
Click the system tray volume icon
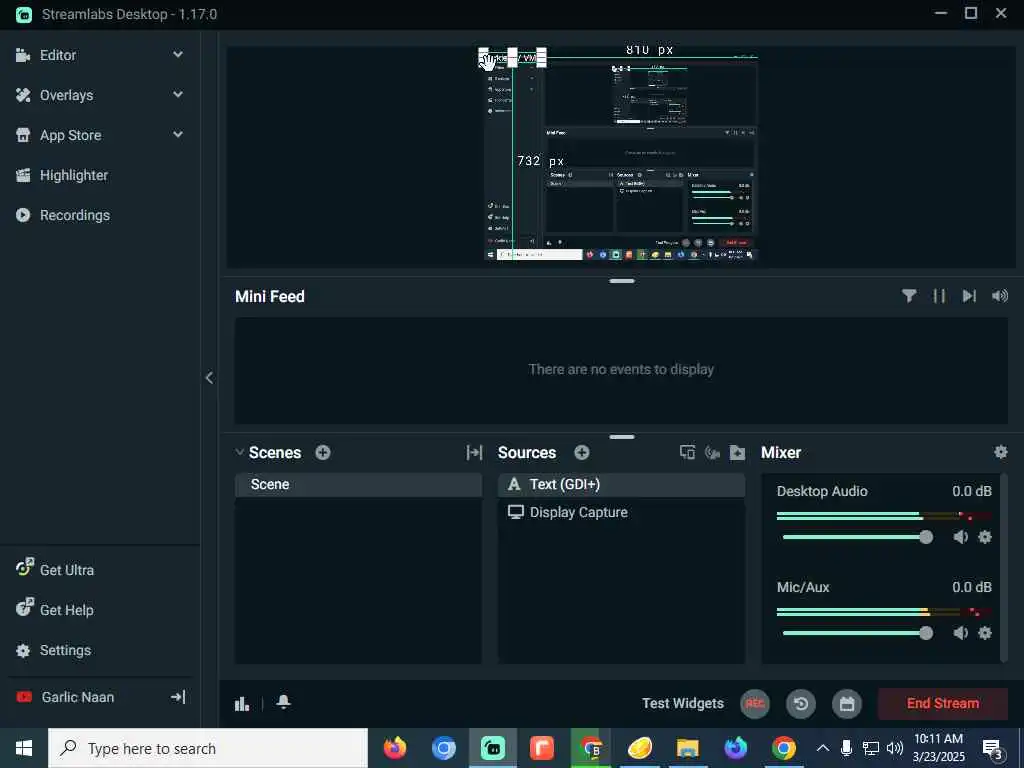tap(895, 748)
